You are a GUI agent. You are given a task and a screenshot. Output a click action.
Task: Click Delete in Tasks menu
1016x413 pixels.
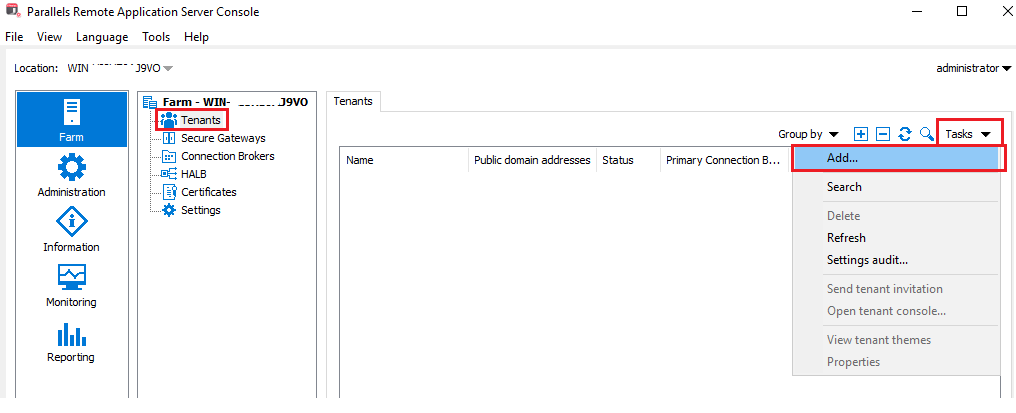tap(896, 216)
